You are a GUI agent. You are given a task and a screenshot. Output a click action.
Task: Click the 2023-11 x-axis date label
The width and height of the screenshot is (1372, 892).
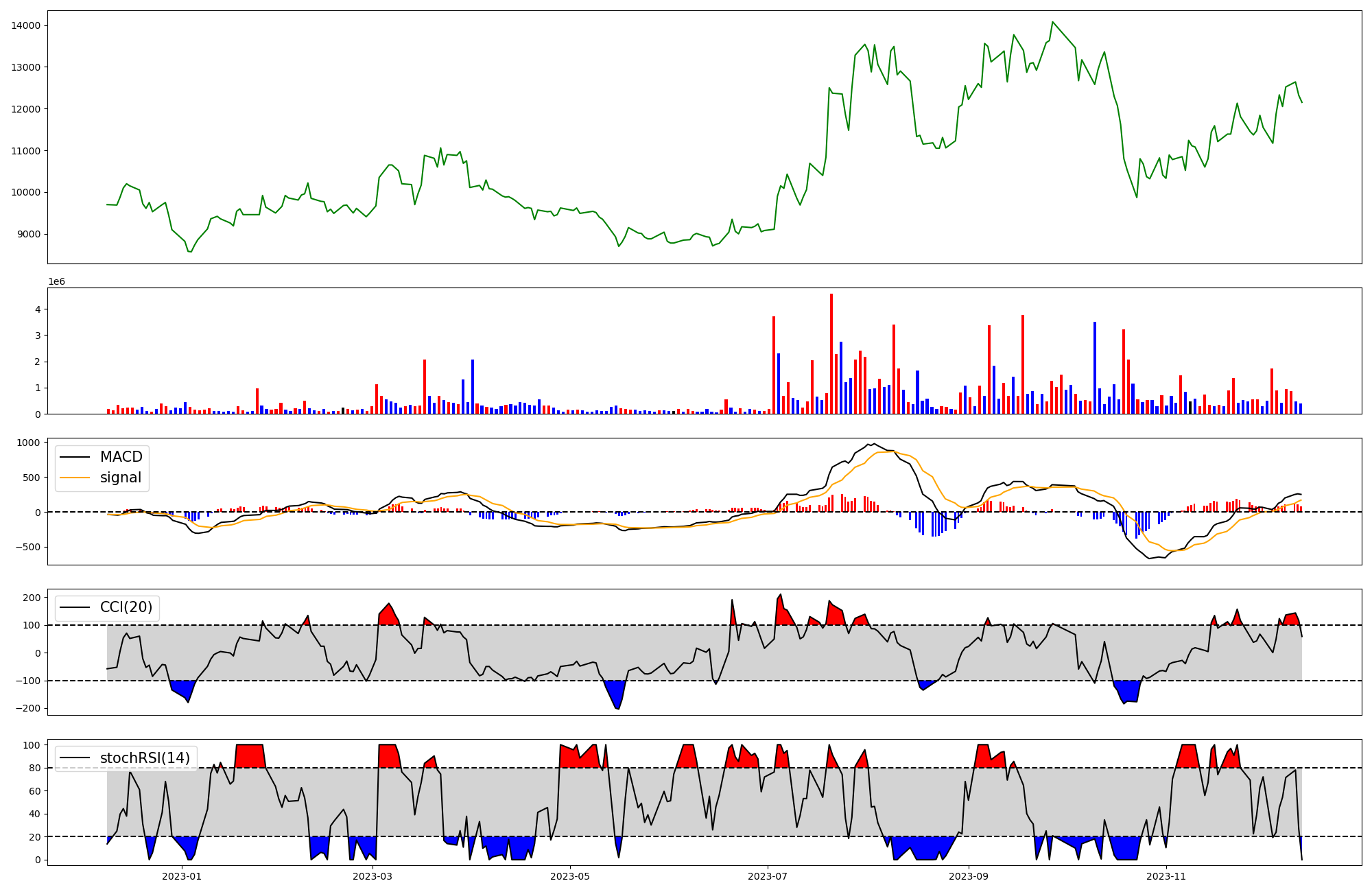1166,876
